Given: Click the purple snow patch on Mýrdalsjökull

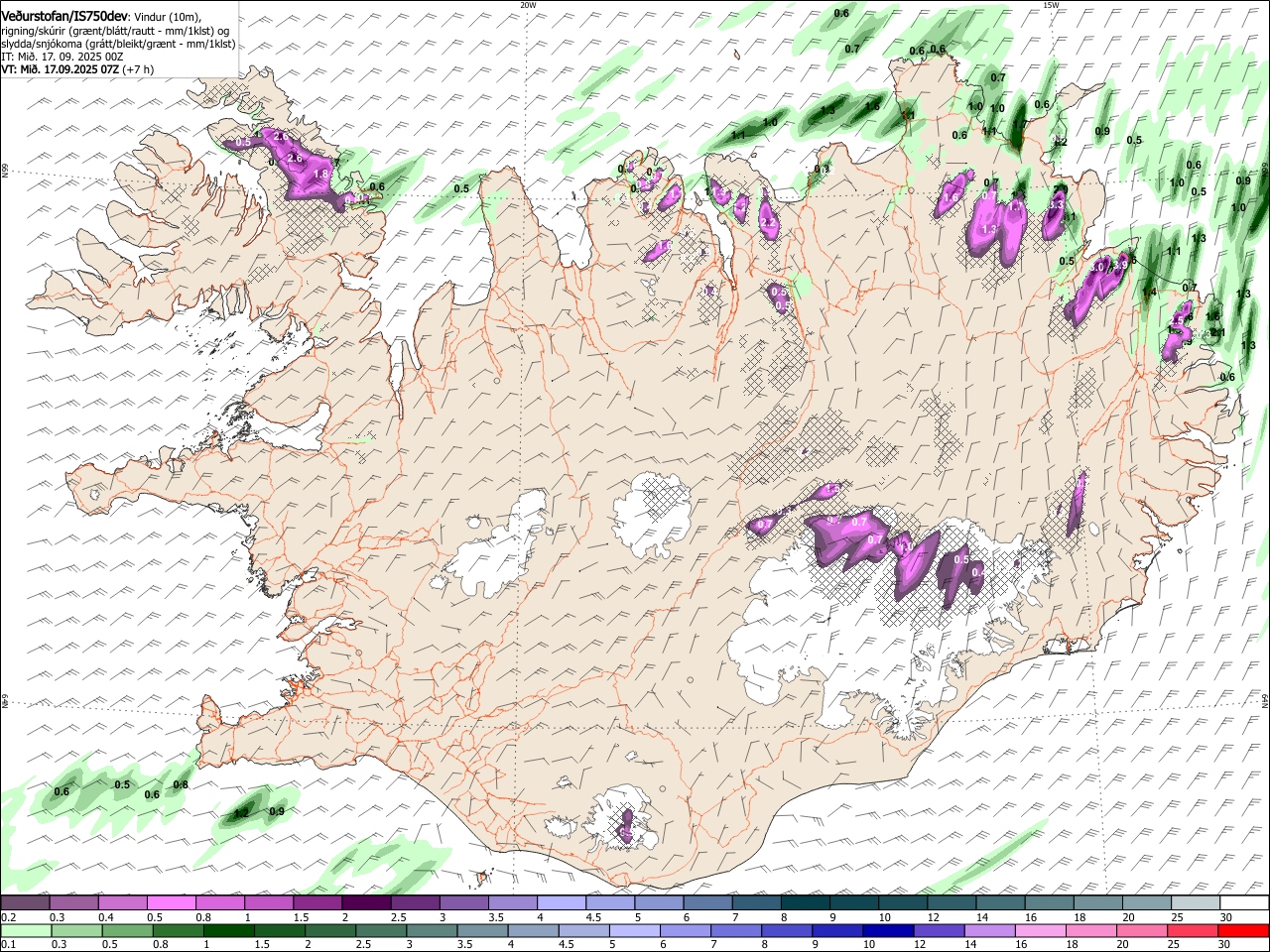Looking at the screenshot, I should (x=626, y=825).
